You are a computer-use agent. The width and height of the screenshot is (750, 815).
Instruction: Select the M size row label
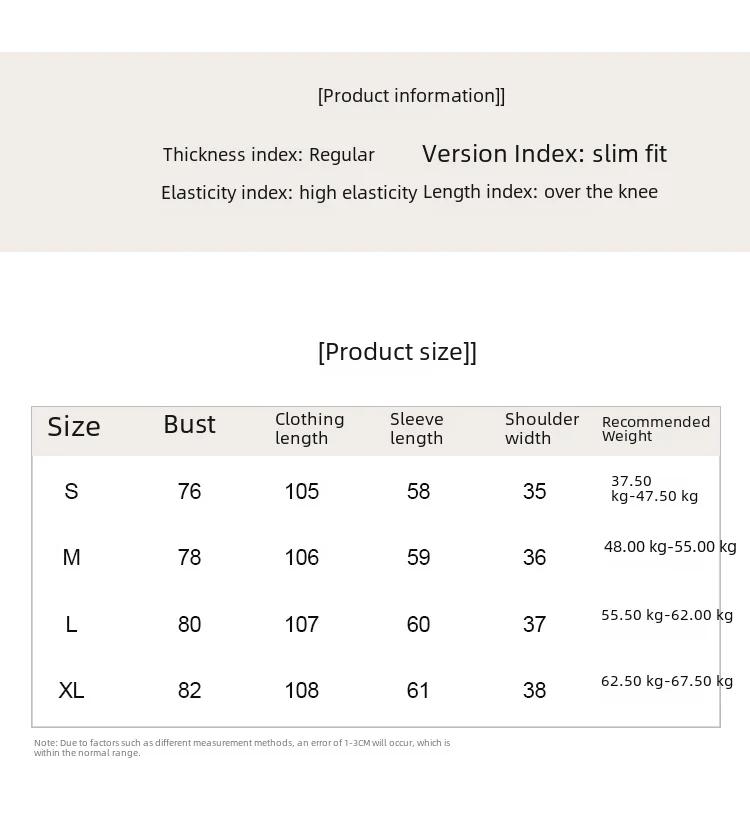[71, 557]
